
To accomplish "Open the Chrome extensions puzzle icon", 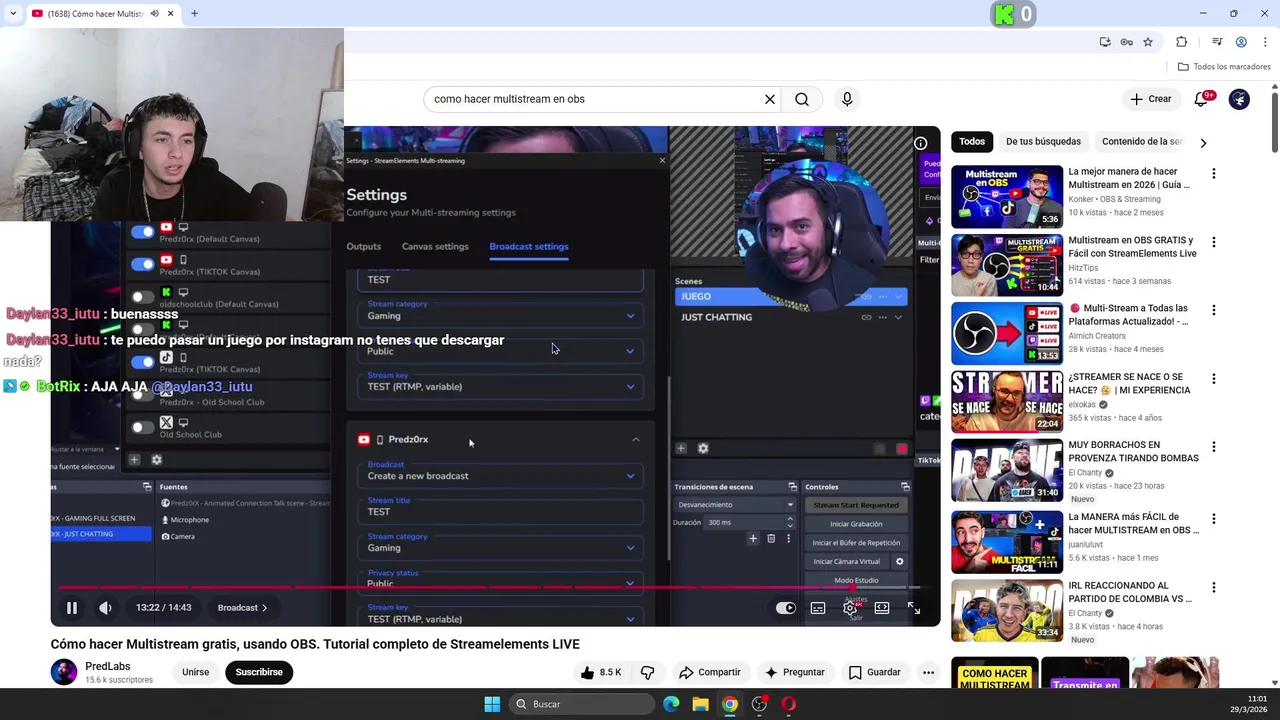I will (x=1182, y=42).
